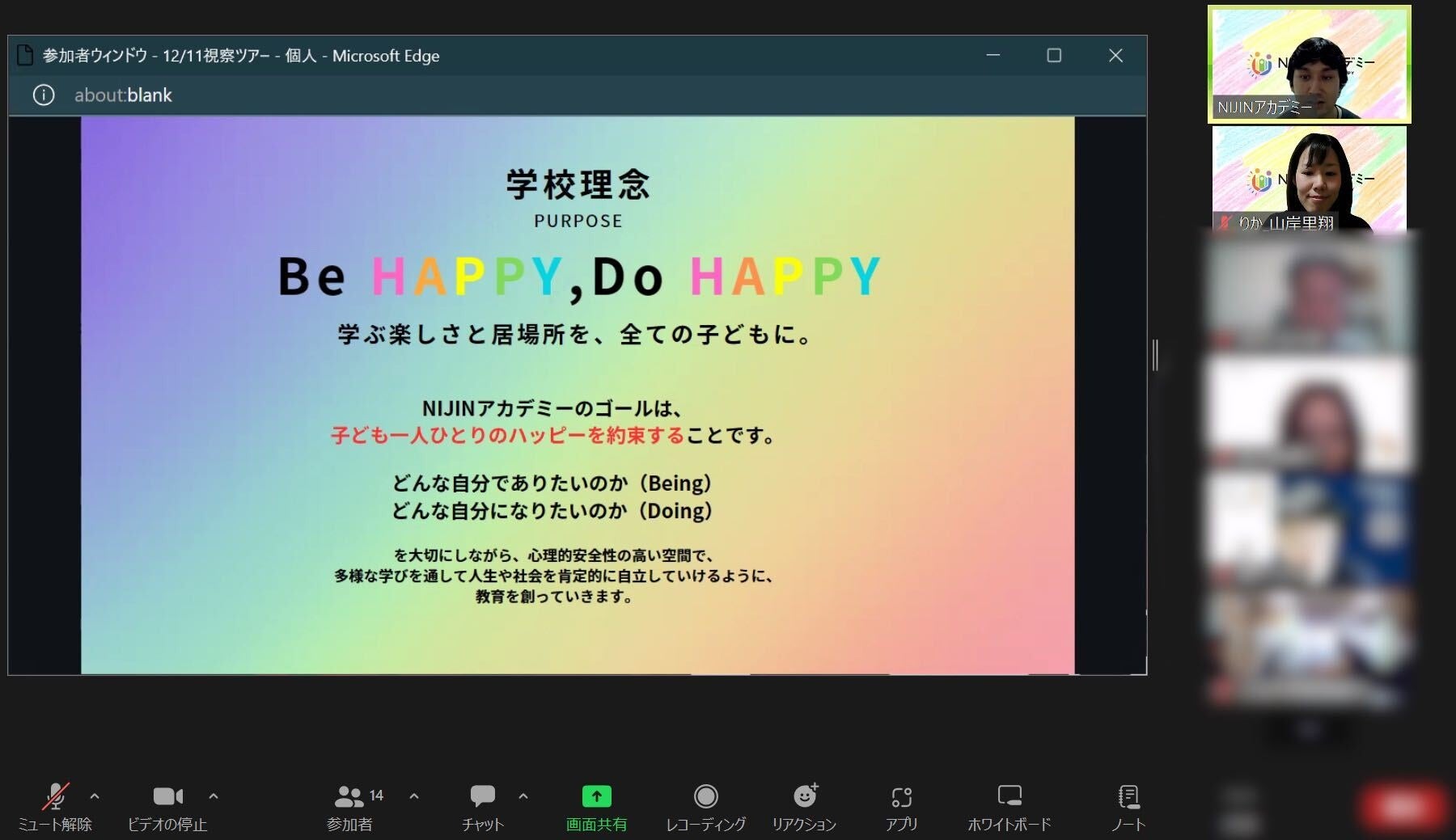Click the どんな自分になりたいのか (Doing) line
This screenshot has height=840, width=1456.
tap(552, 511)
